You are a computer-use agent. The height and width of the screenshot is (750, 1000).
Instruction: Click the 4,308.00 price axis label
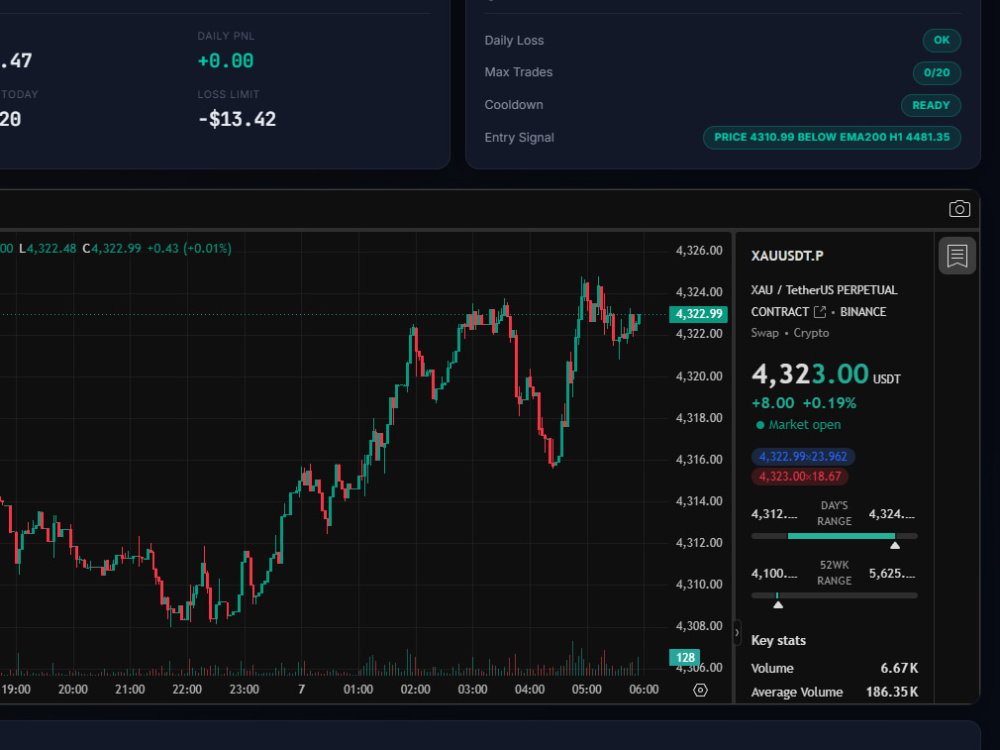click(x=699, y=626)
